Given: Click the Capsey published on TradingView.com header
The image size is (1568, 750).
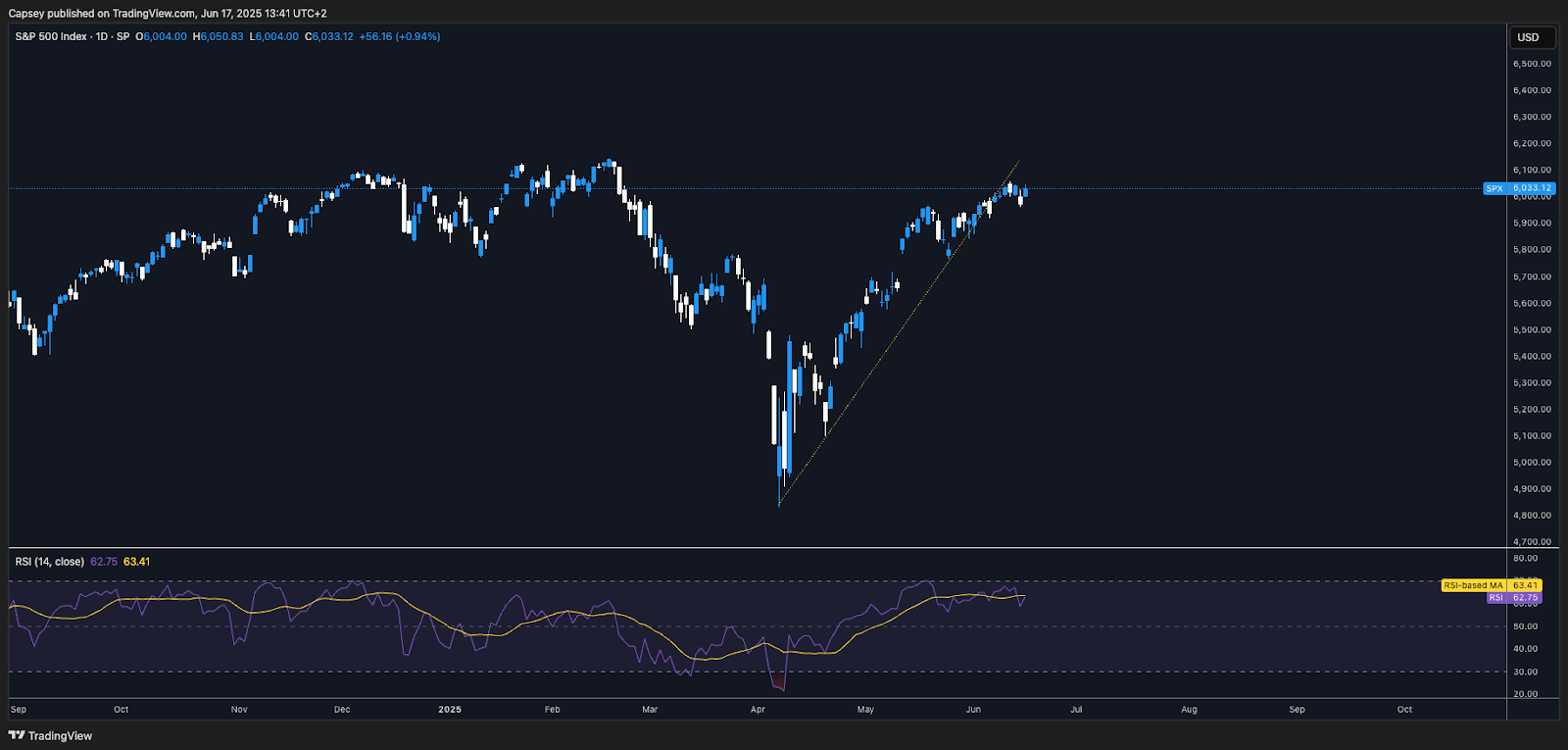Looking at the screenshot, I should (168, 13).
